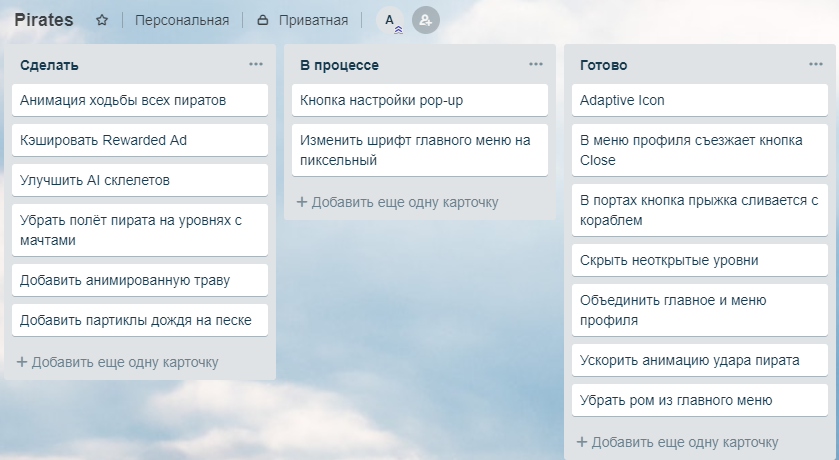Click the invite member icon
This screenshot has width=839, height=460.
coord(426,20)
